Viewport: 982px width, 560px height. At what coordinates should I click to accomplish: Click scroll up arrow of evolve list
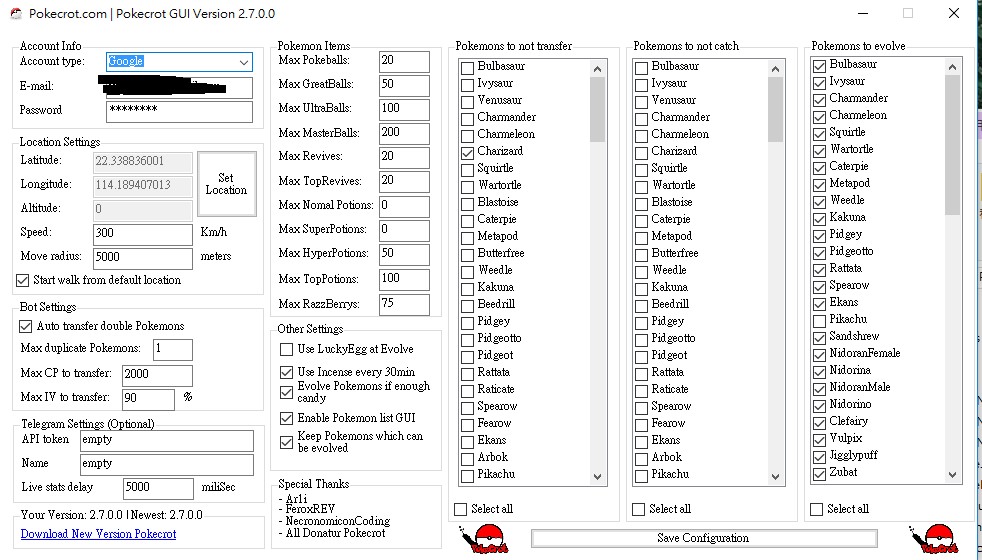[953, 66]
